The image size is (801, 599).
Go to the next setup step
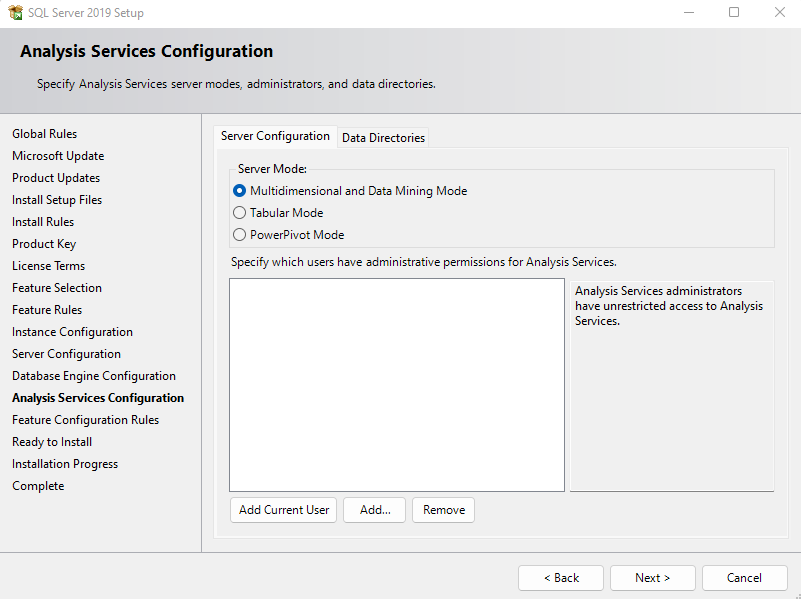pos(652,578)
